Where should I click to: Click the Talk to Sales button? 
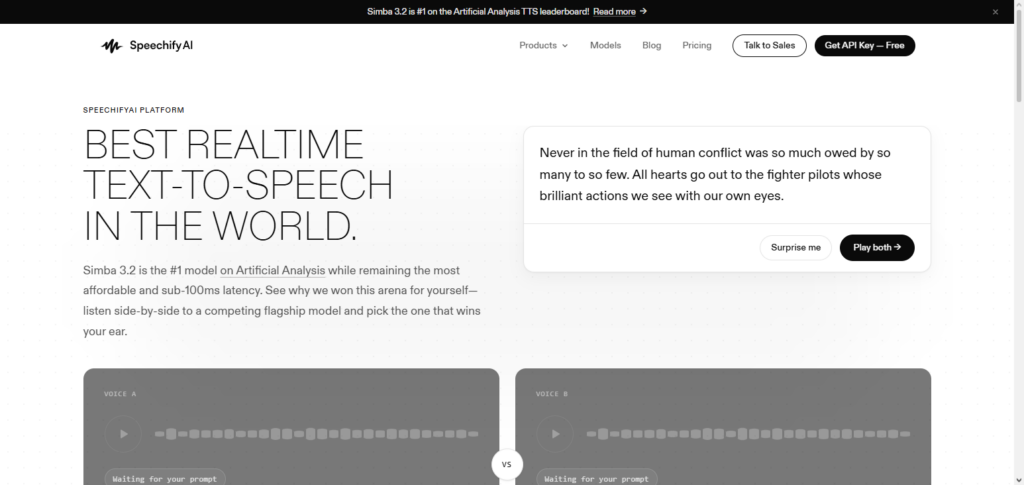(x=769, y=46)
